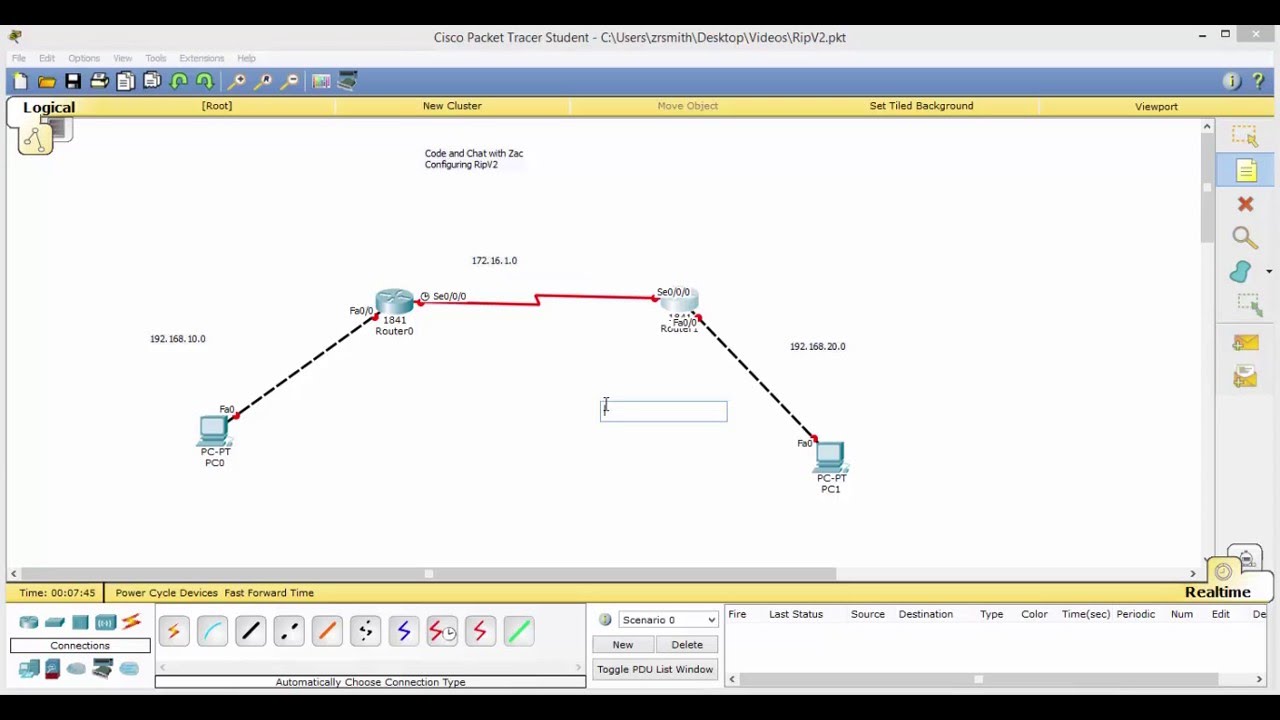Pick the orange Fiber cable
Image resolution: width=1280 pixels, height=720 pixels.
coord(327,631)
